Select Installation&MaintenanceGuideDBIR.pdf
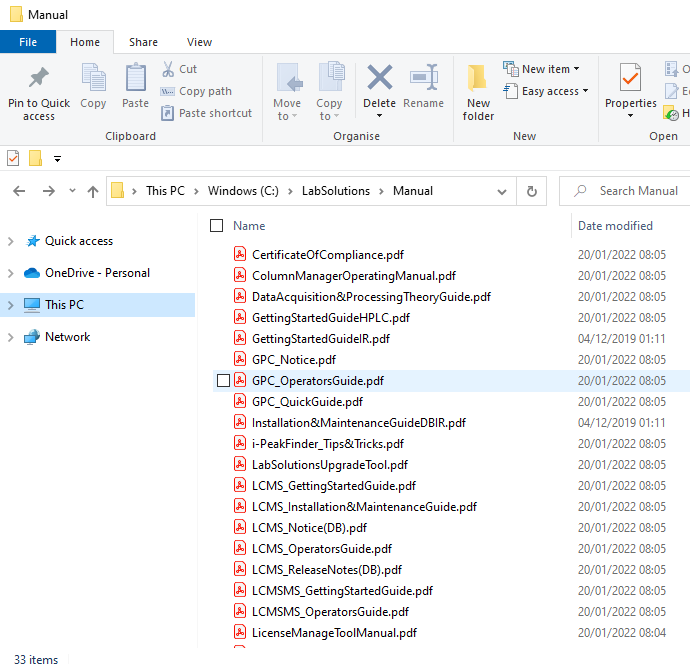Image resolution: width=690 pixels, height=664 pixels. pyautogui.click(x=359, y=423)
